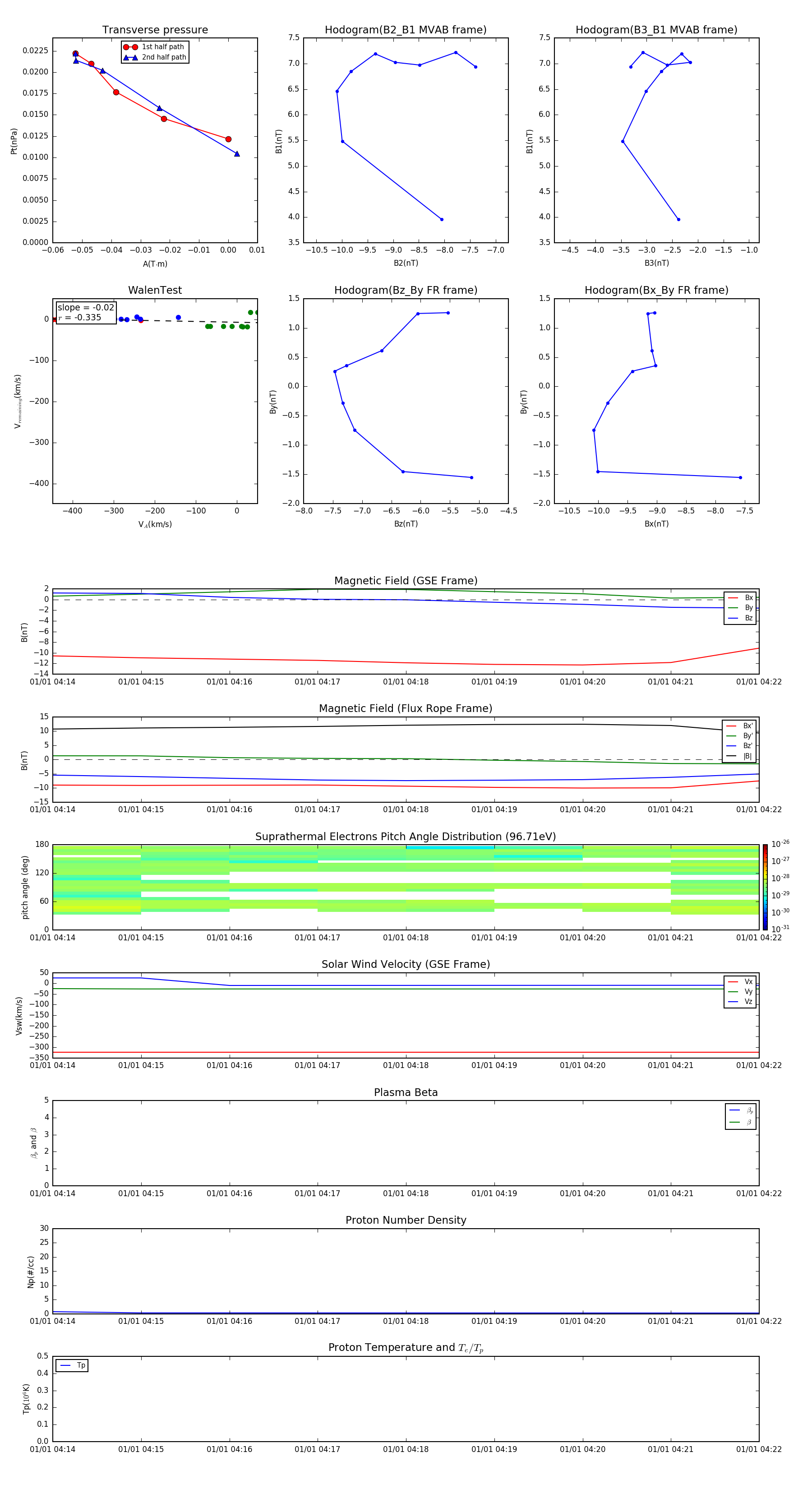The width and height of the screenshot is (812, 1489).
Task: Click the "Bx(nT)" x-axis label
Action: [x=656, y=524]
